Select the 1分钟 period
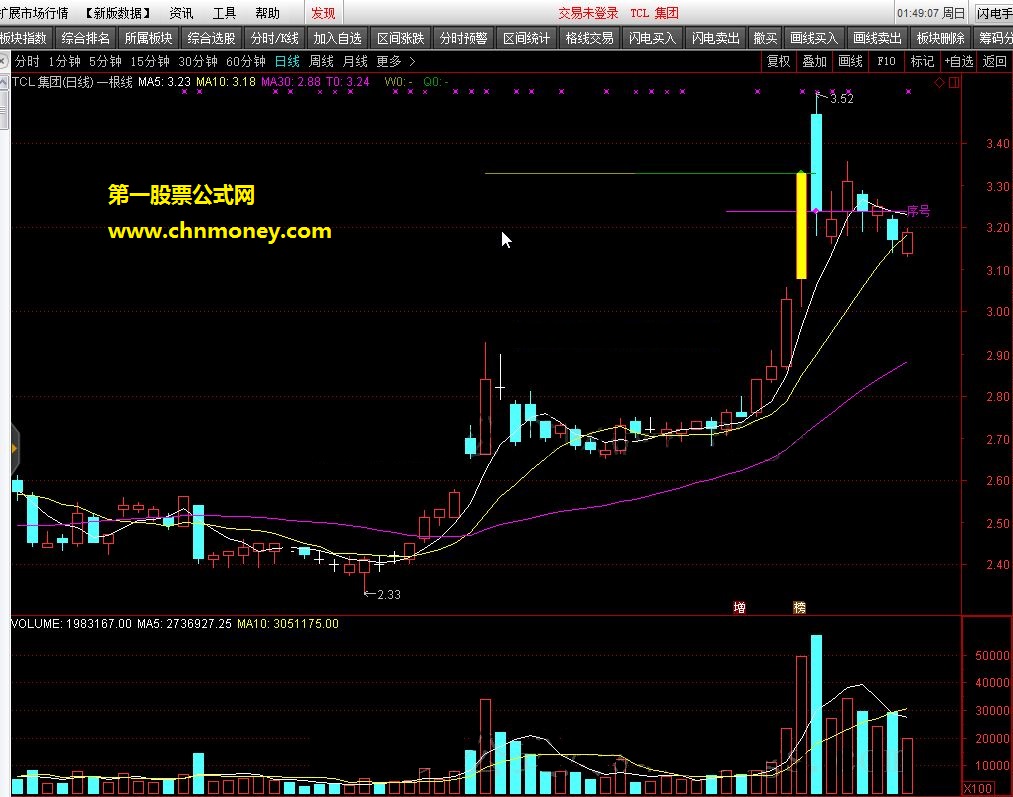The image size is (1013, 797). pyautogui.click(x=65, y=61)
